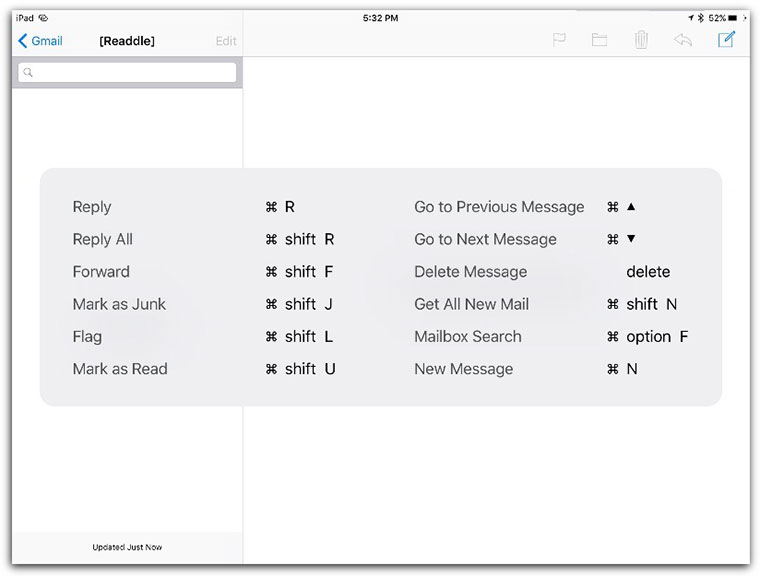Image resolution: width=760 pixels, height=576 pixels.
Task: Click the Delete Message label
Action: 471,272
